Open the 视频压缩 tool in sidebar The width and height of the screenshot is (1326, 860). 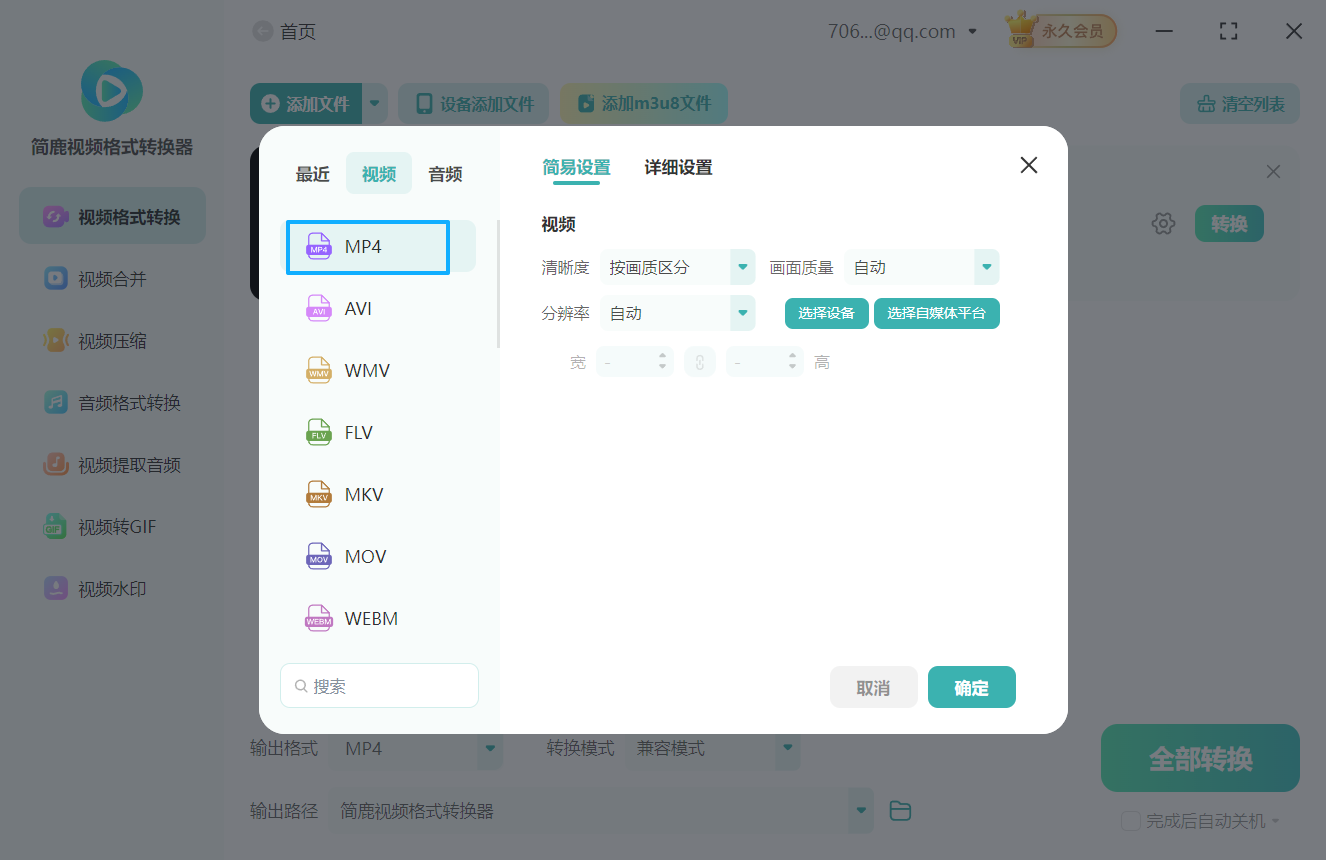tap(110, 340)
